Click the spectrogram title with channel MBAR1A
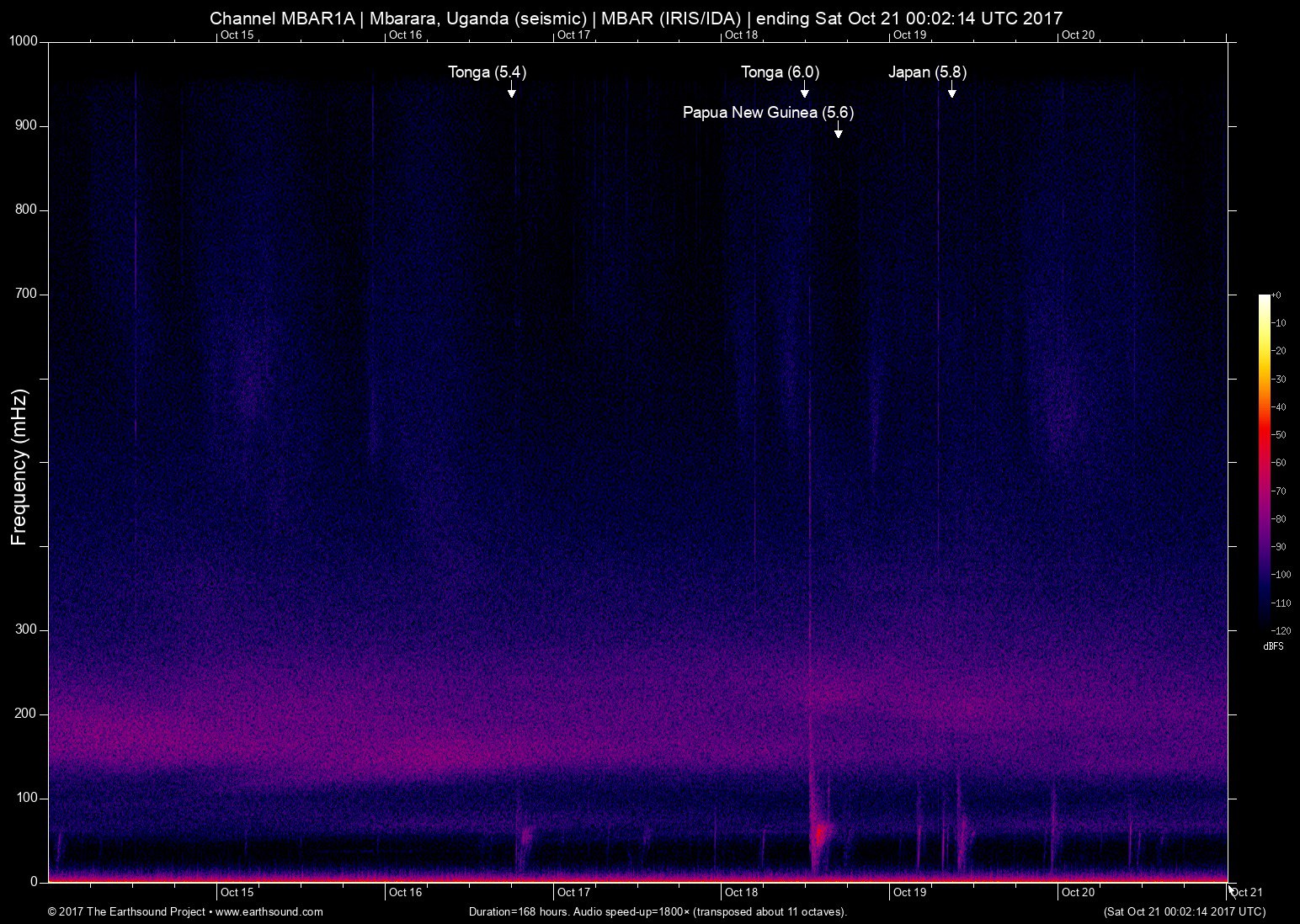The height and width of the screenshot is (924, 1300). 636,18
